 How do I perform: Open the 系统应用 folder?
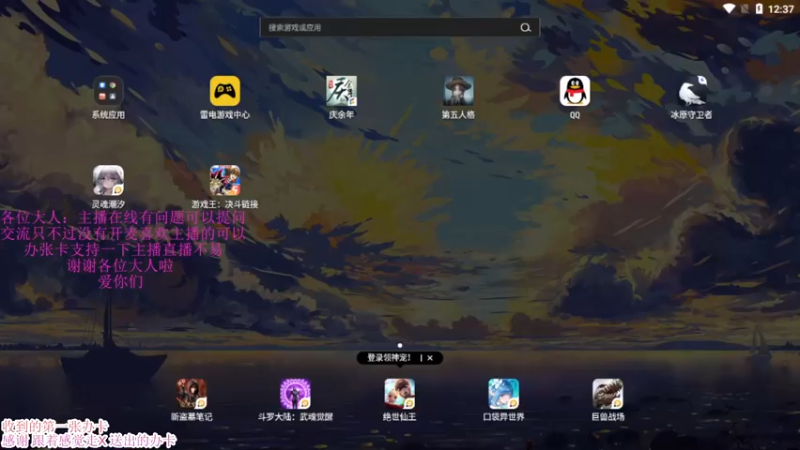click(x=108, y=92)
